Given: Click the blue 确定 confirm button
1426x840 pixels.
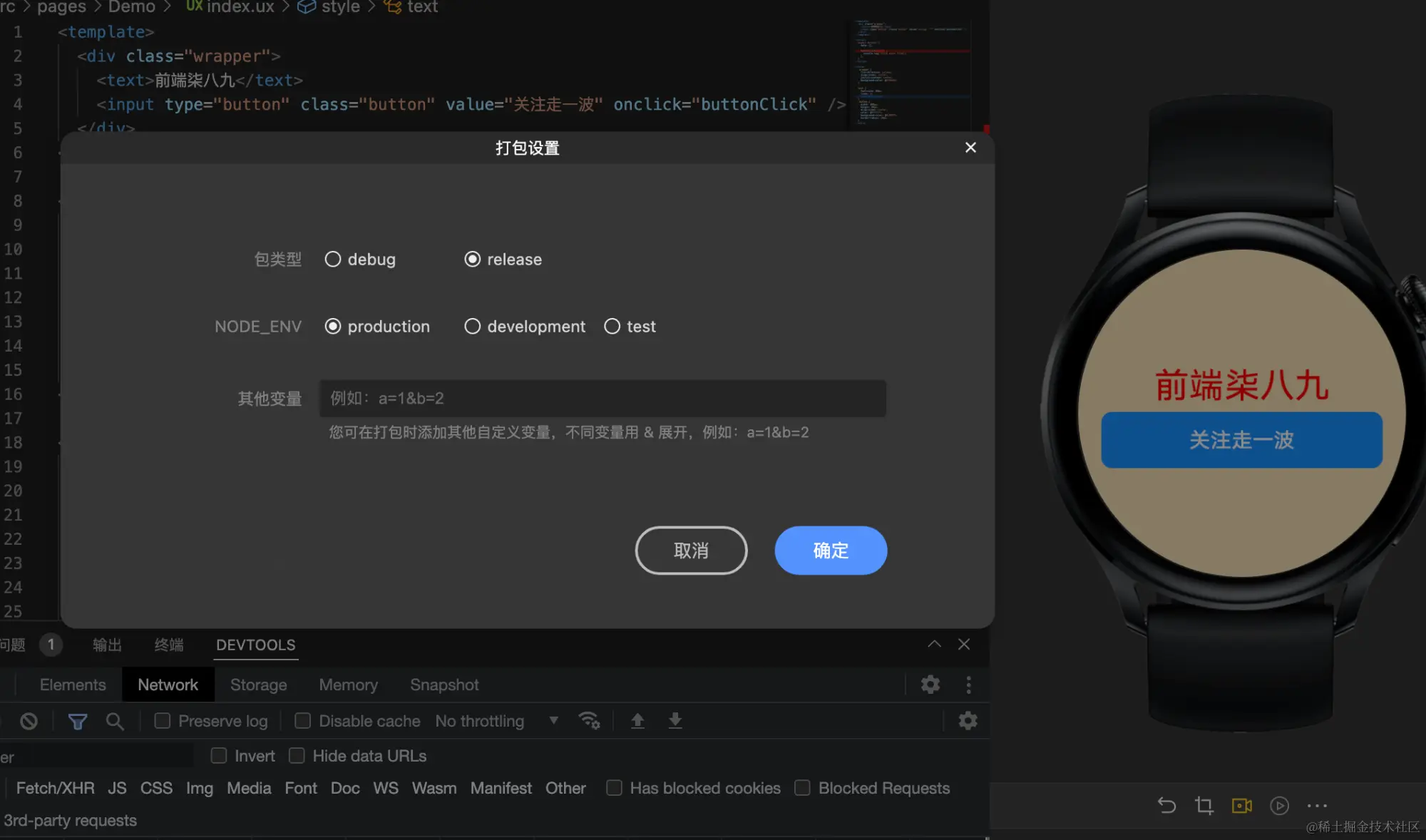Looking at the screenshot, I should coord(831,550).
